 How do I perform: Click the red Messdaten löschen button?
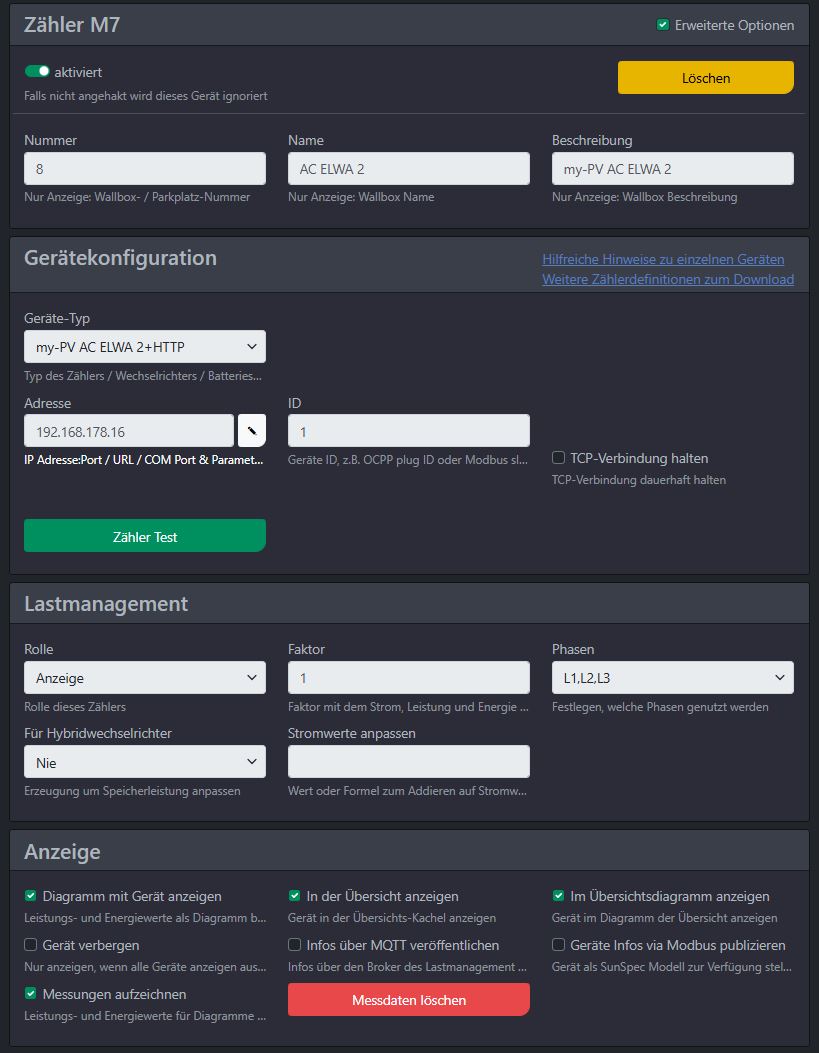click(x=409, y=1000)
